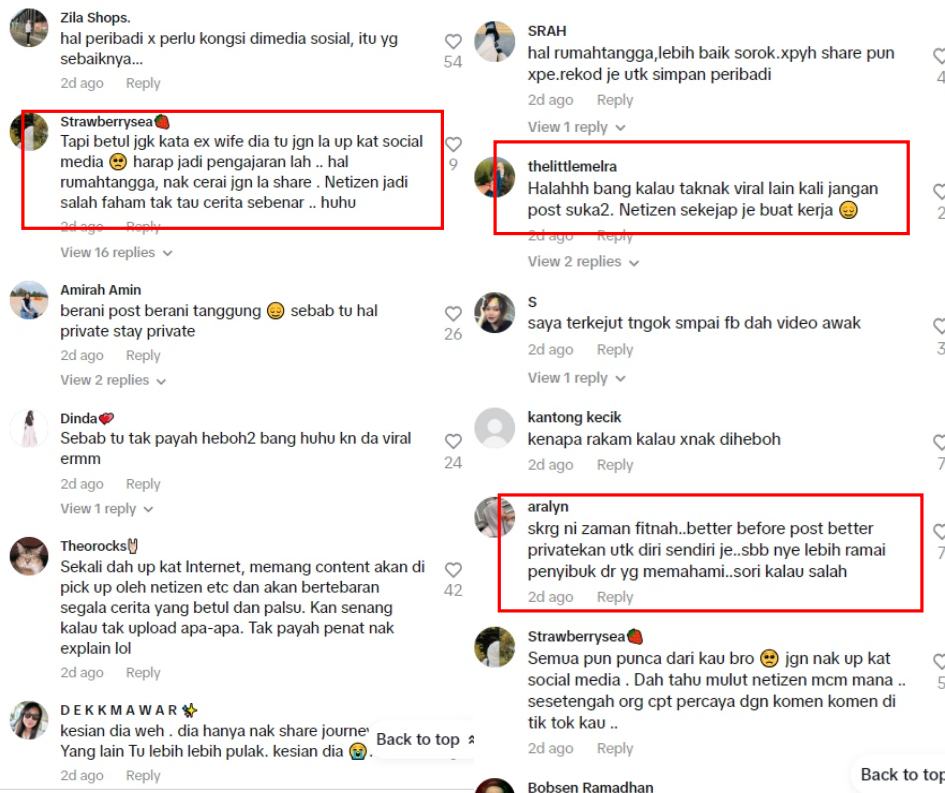Open thelittlemelra username profile
The height and width of the screenshot is (793, 945).
pos(572,166)
